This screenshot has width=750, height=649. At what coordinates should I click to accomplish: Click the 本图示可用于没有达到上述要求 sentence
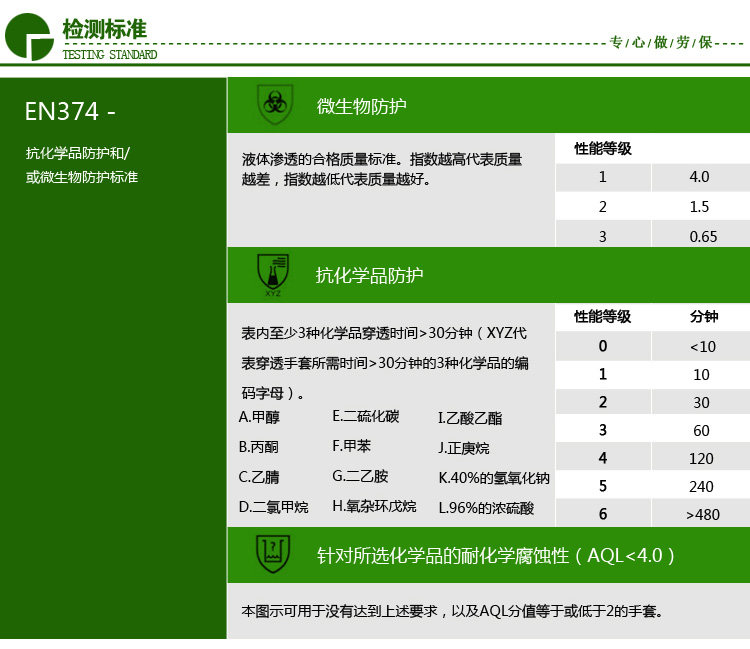tap(452, 611)
